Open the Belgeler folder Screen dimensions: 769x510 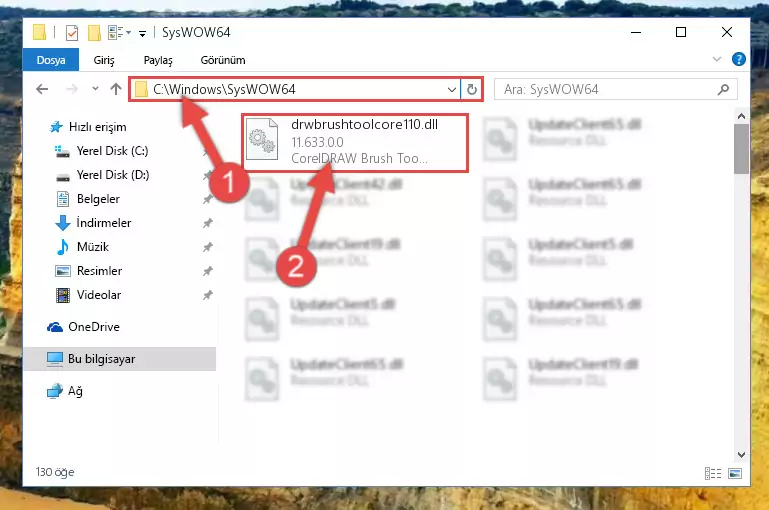98,199
